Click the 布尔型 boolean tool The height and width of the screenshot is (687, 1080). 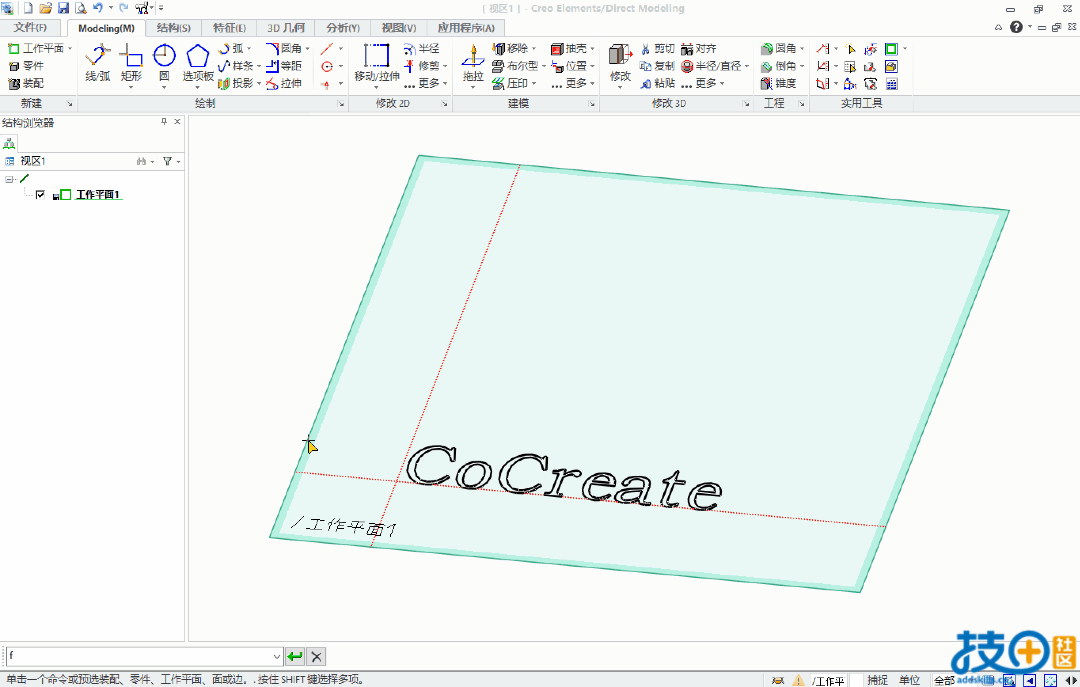click(x=515, y=65)
